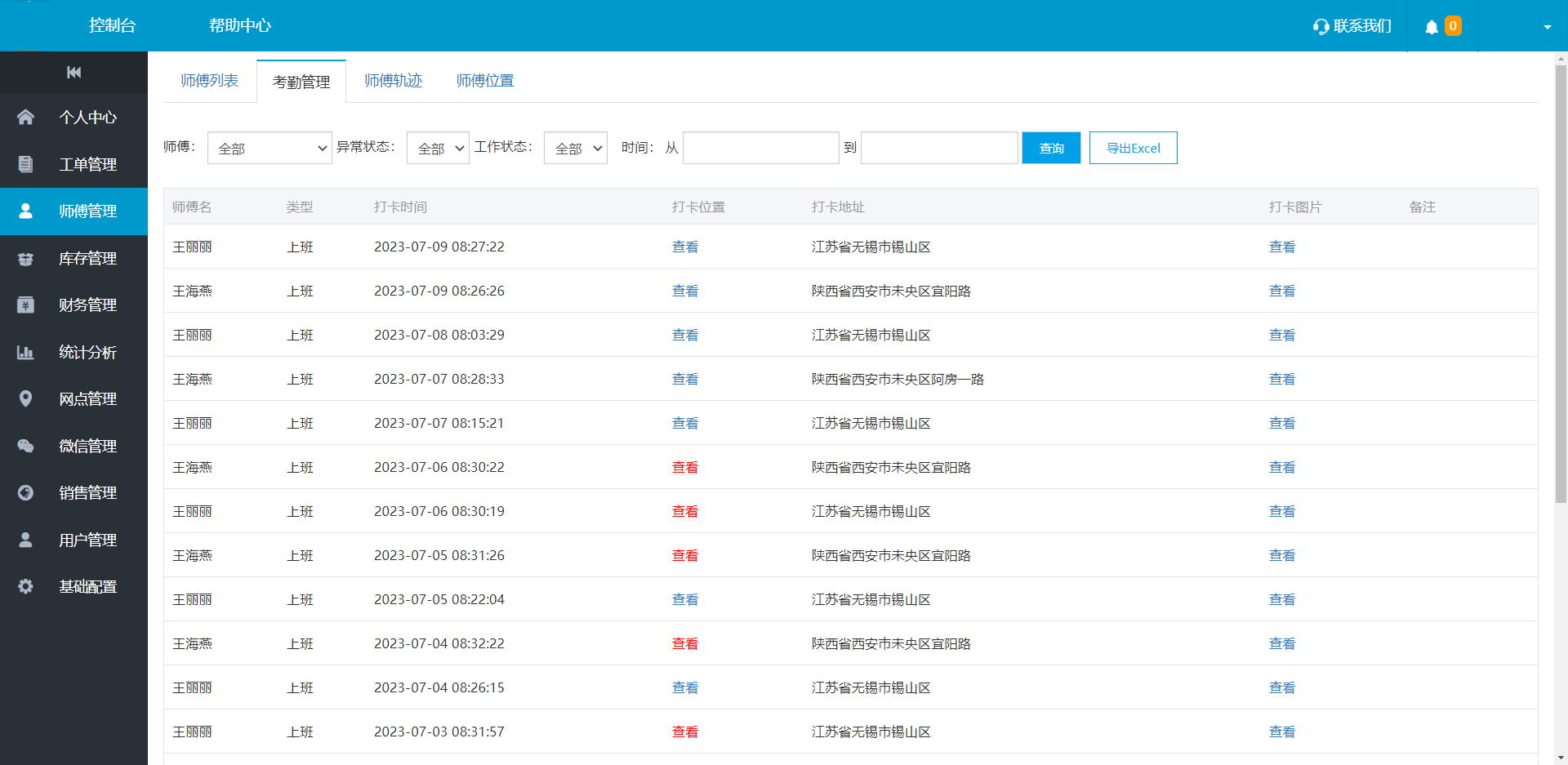Click the 查询 button
The image size is (1568, 765).
point(1051,148)
